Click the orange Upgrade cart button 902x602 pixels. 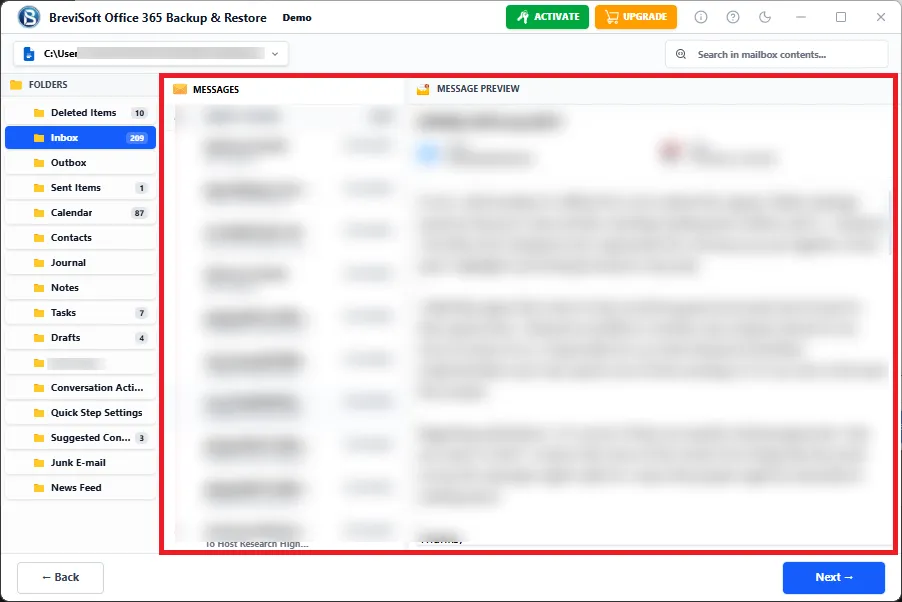636,17
